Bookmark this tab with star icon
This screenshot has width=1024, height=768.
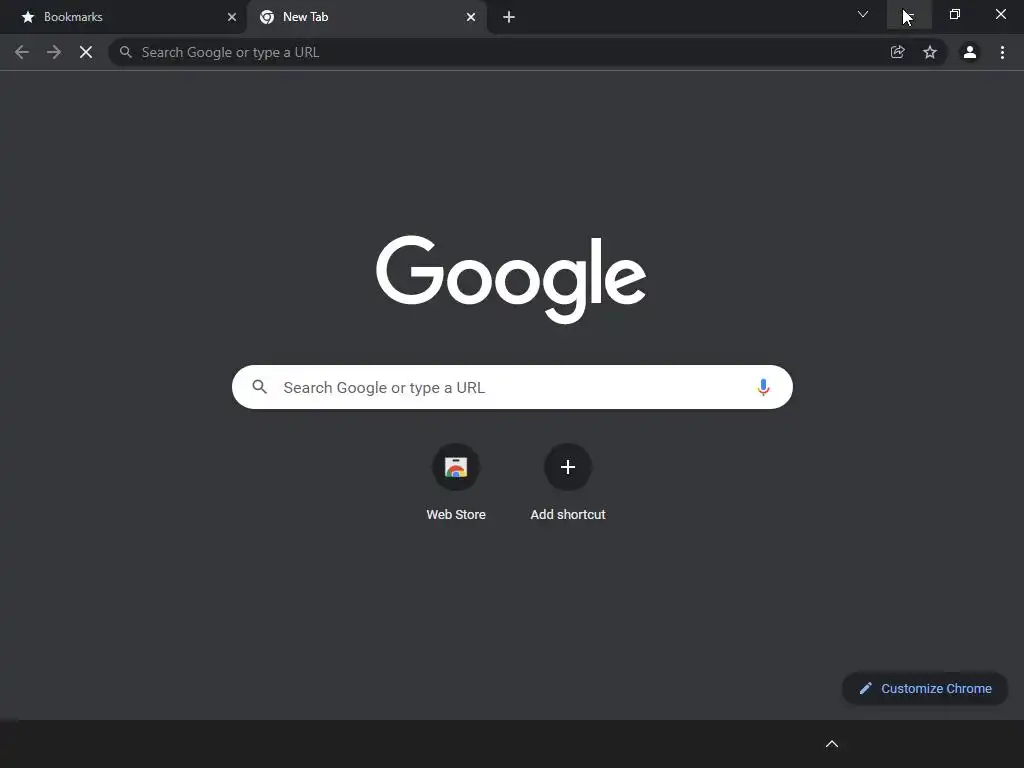(930, 52)
